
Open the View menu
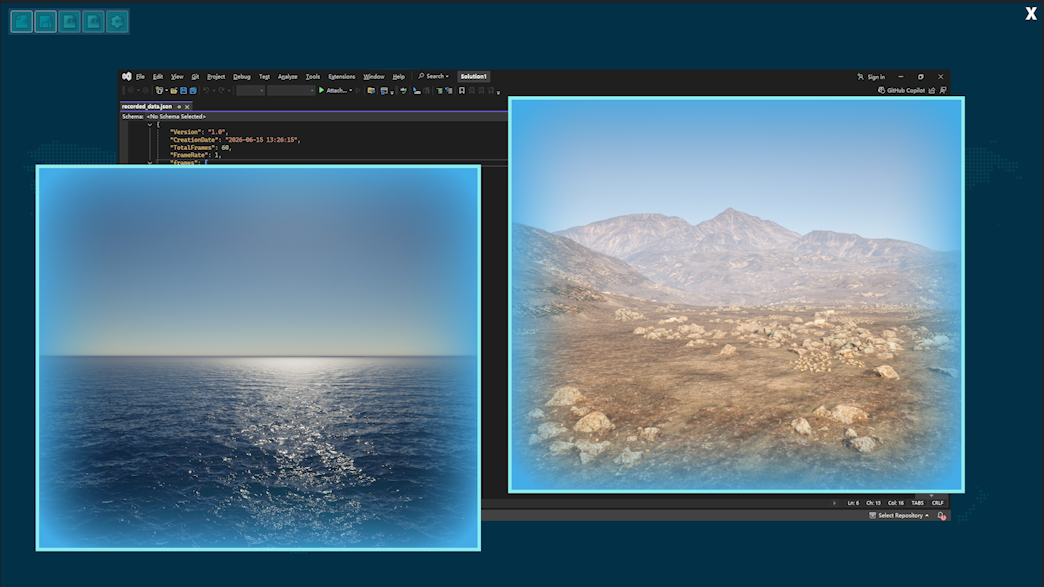coord(177,77)
